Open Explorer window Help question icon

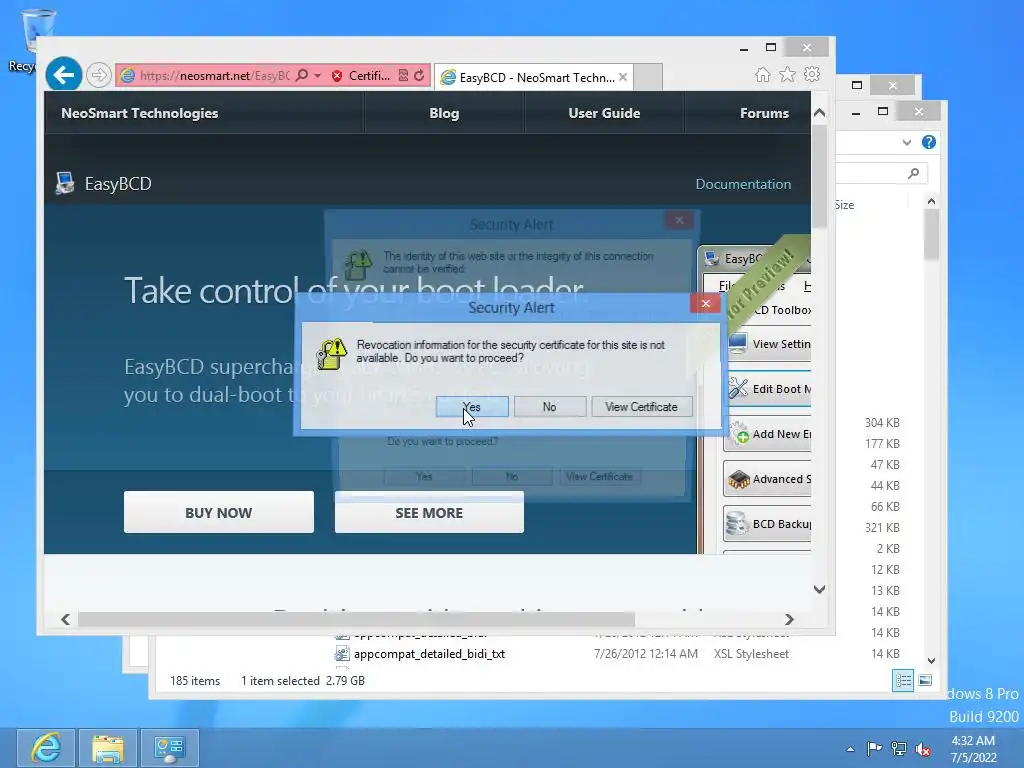pyautogui.click(x=928, y=142)
